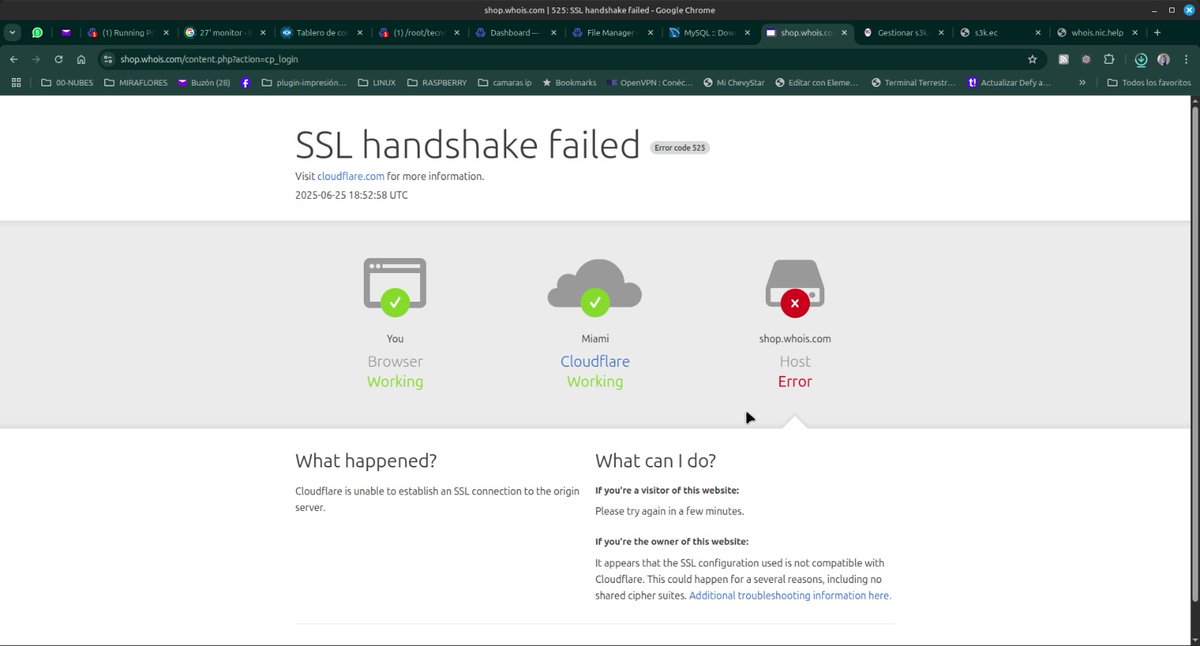Open the WhatsApp pinned tab
The height and width of the screenshot is (646, 1200).
tap(38, 32)
